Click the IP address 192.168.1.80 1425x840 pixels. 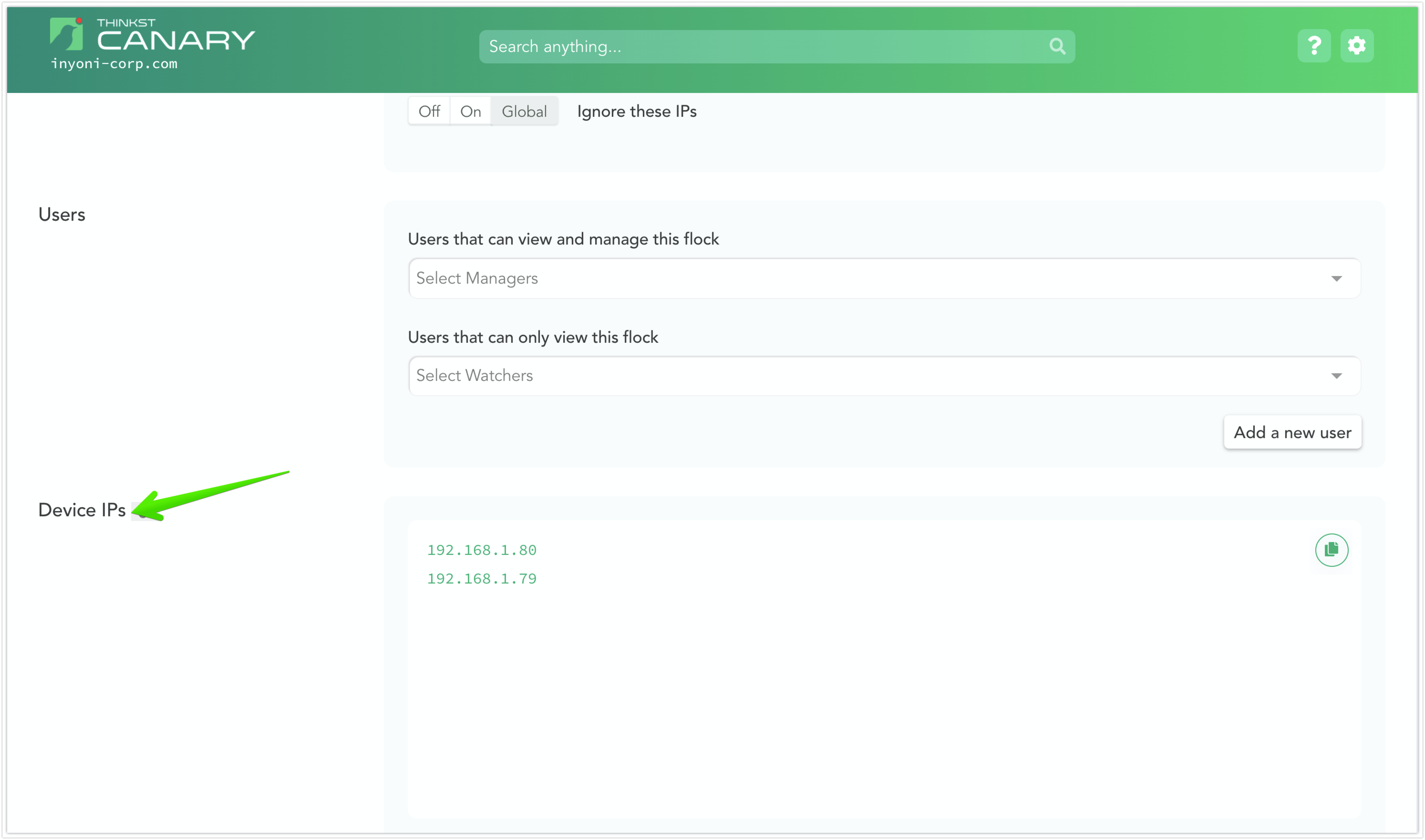[482, 550]
